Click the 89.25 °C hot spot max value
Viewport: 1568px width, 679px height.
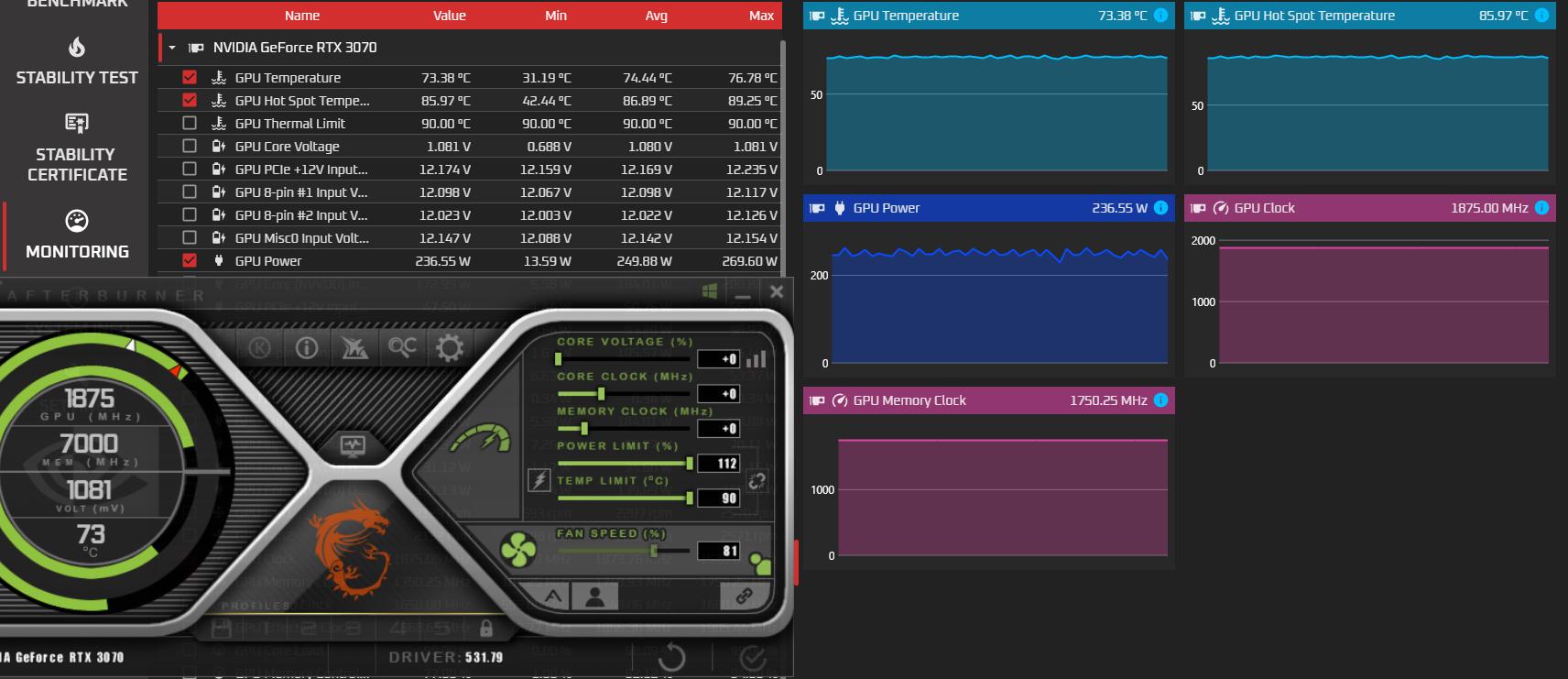pos(752,101)
